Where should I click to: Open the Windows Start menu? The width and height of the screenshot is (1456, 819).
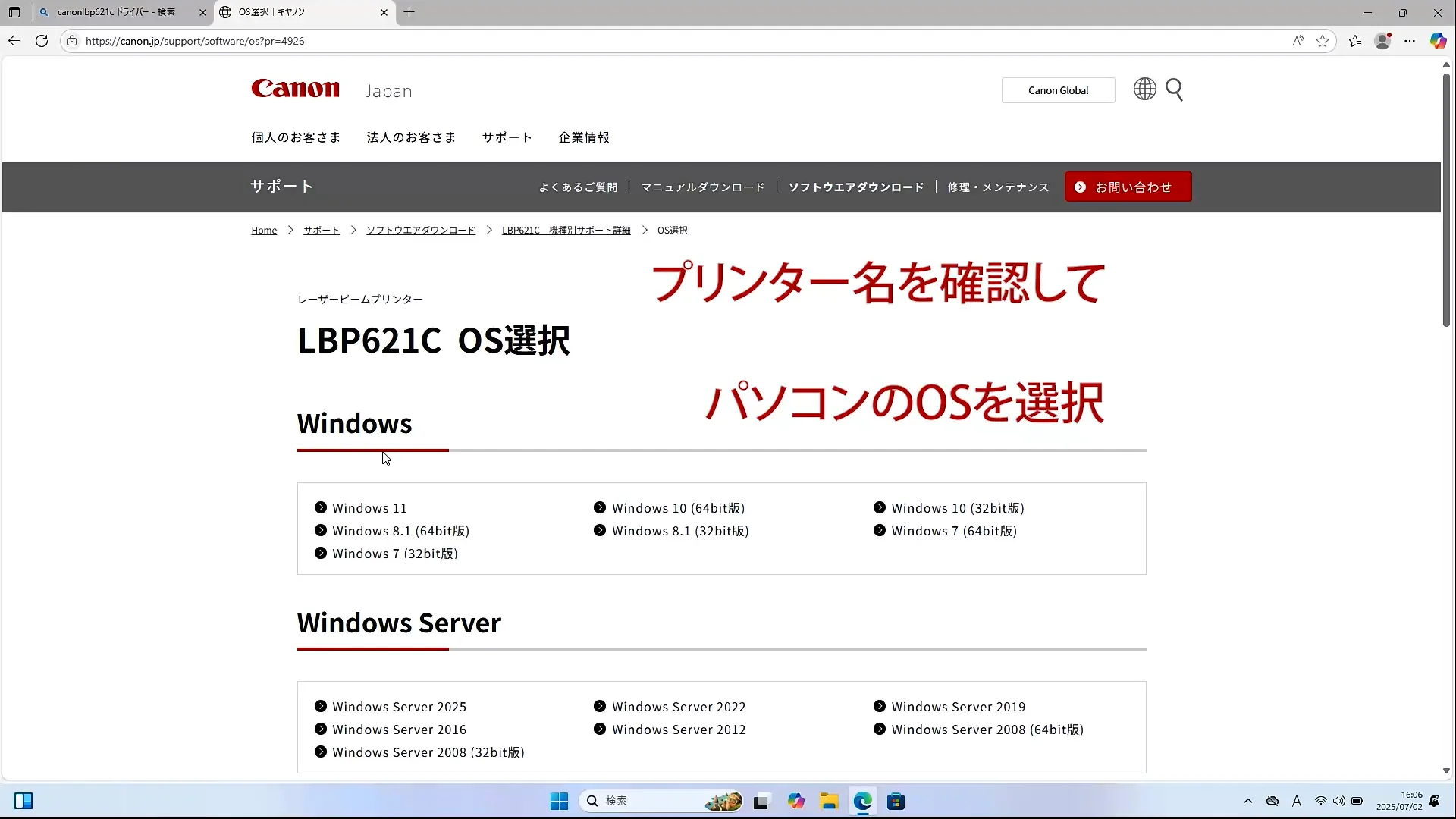tap(559, 802)
